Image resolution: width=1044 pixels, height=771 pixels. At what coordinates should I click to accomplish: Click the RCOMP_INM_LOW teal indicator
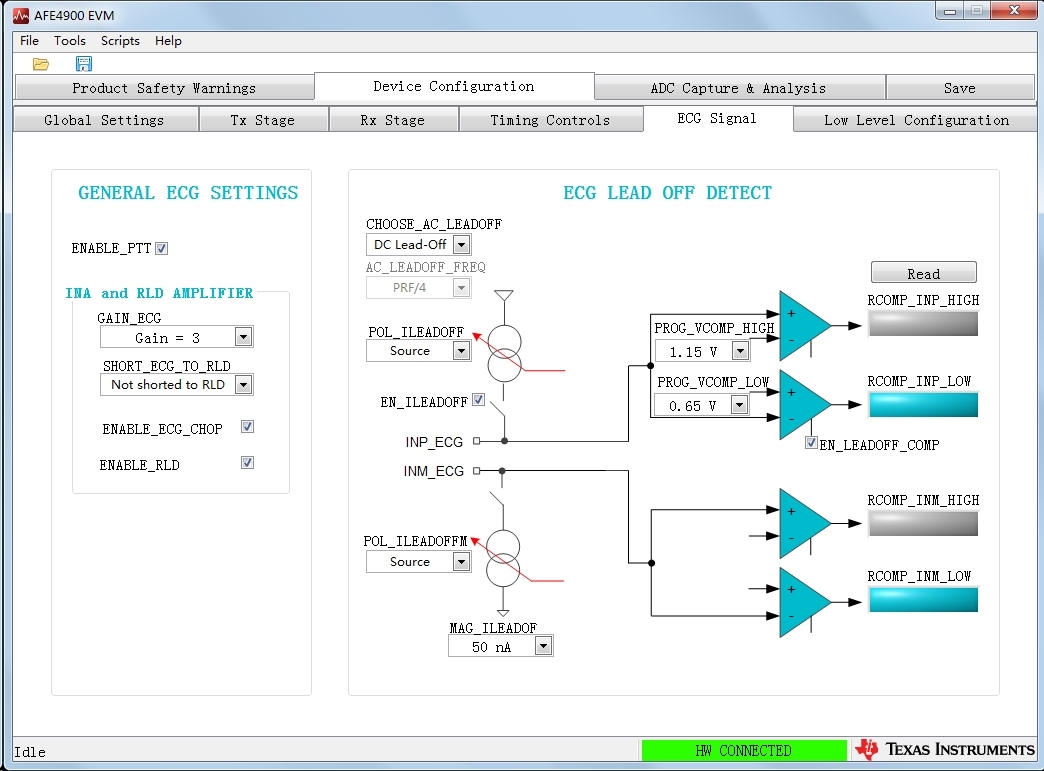coord(923,599)
